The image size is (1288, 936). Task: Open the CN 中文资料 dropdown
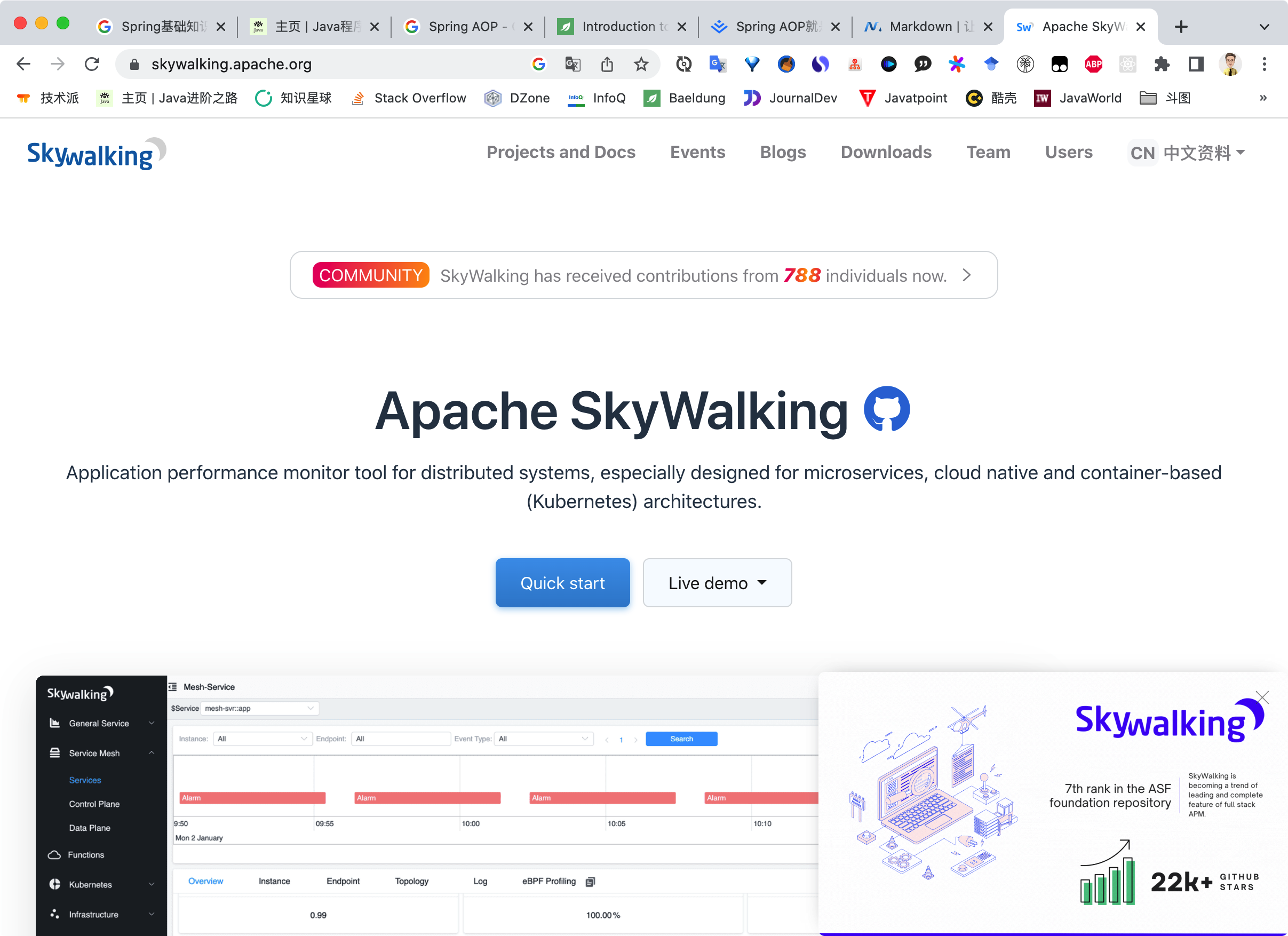coord(1187,152)
